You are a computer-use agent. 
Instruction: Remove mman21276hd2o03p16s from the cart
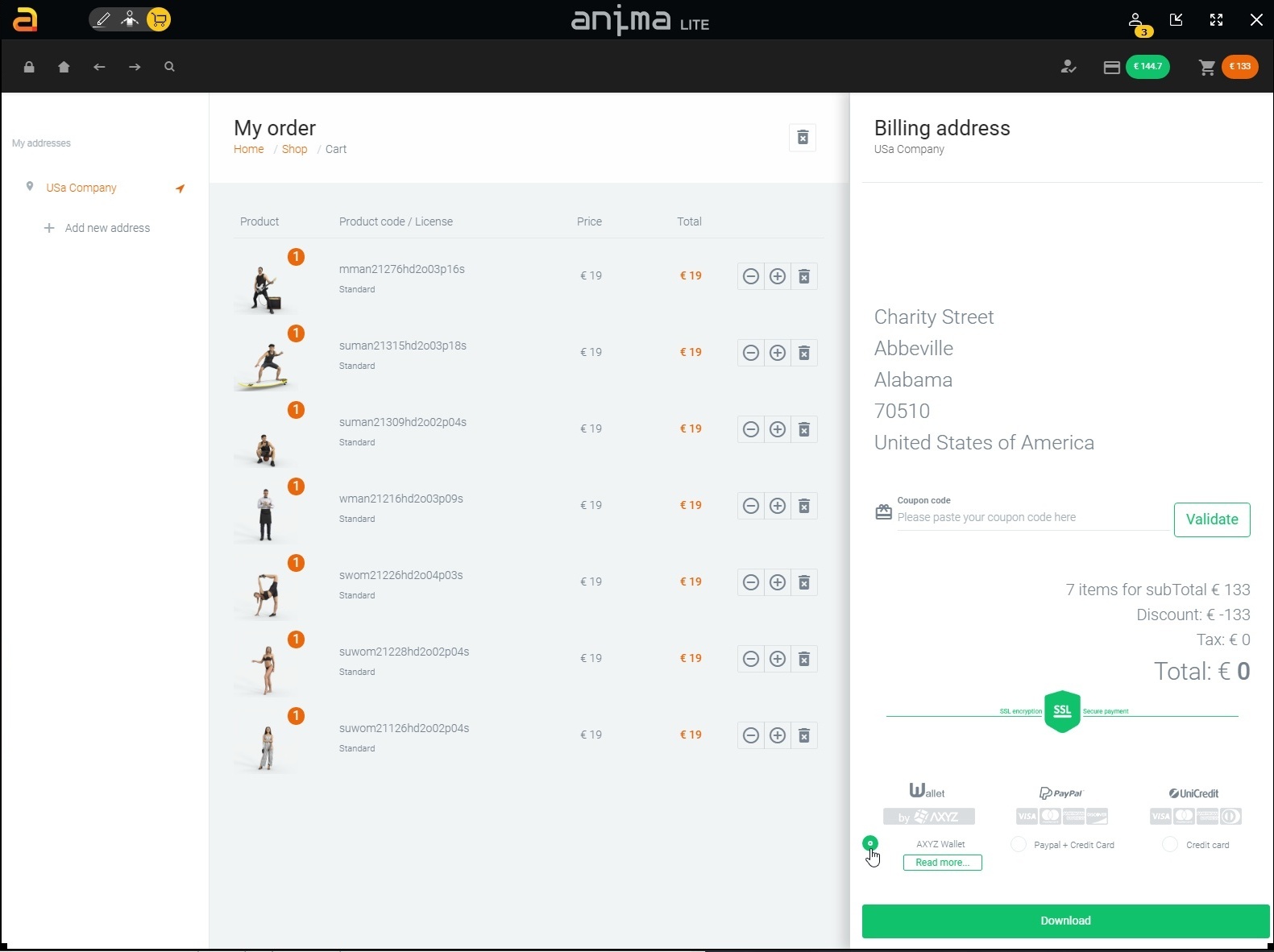(x=804, y=276)
